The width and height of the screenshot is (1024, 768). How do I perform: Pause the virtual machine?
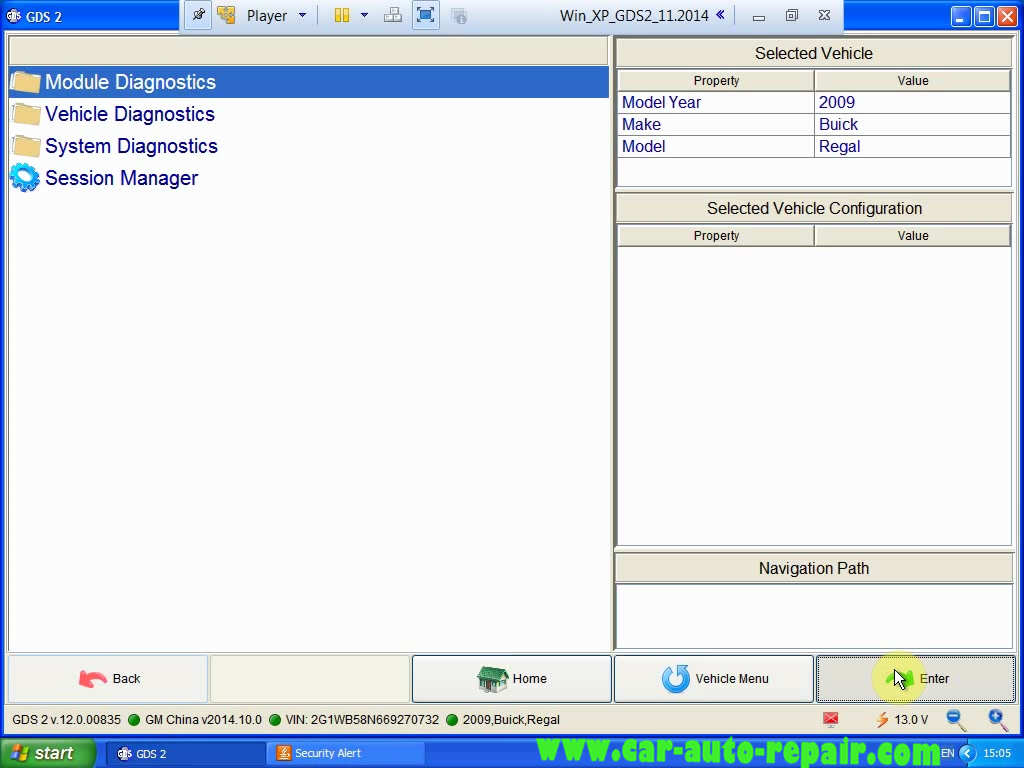pyautogui.click(x=342, y=16)
